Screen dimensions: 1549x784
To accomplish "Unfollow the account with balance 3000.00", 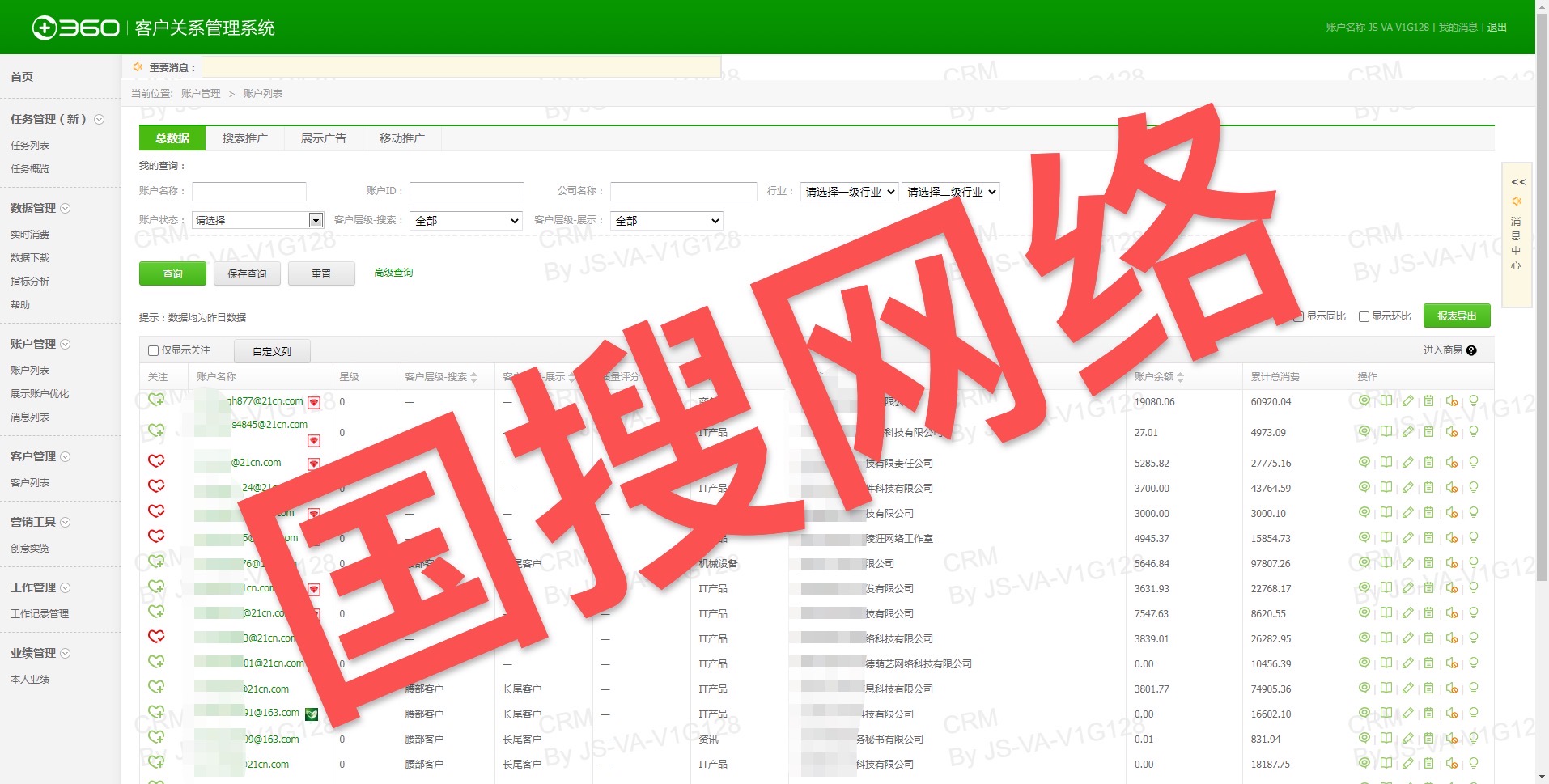I will pos(156,511).
